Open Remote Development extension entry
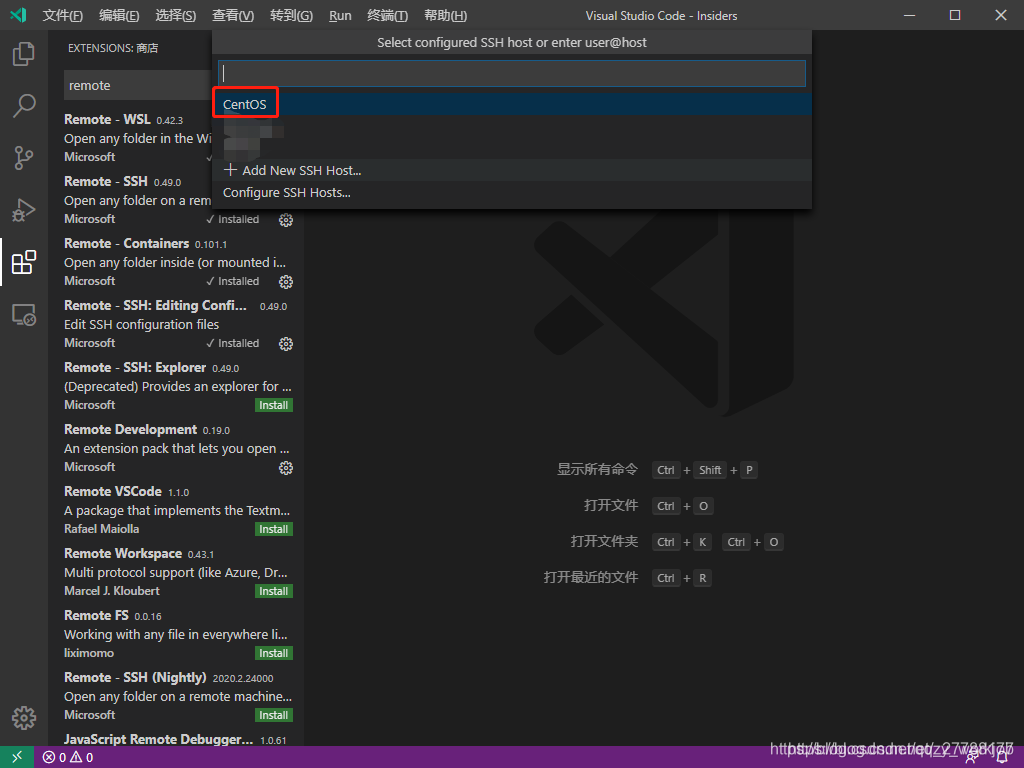The width and height of the screenshot is (1024, 768). (176, 448)
